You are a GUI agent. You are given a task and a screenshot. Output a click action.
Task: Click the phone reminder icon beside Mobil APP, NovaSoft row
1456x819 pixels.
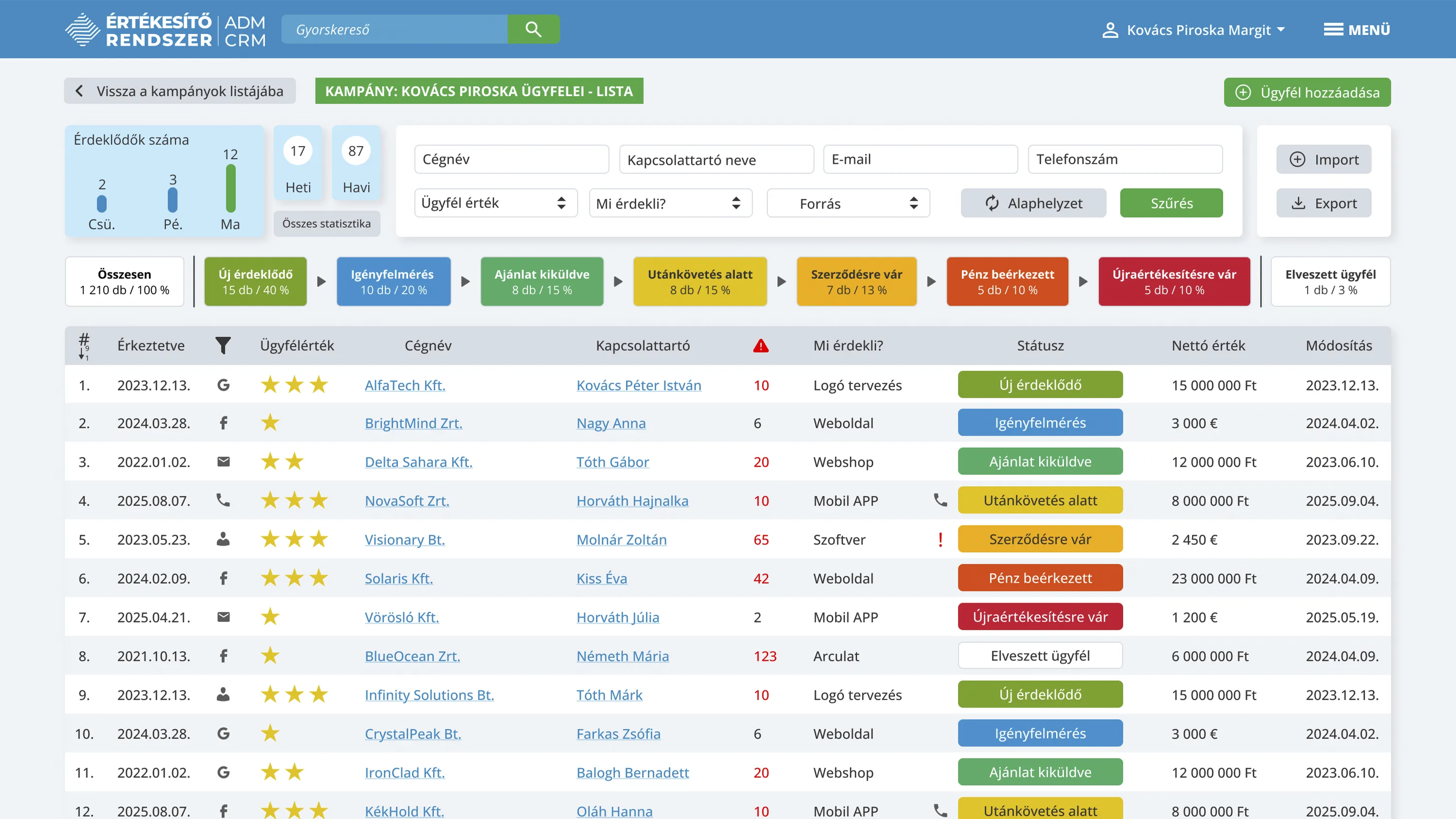(940, 500)
